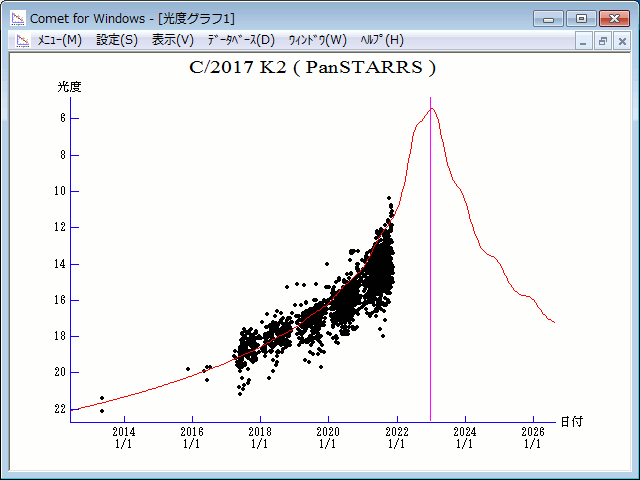The height and width of the screenshot is (480, 640).
Task: Click the 2018 1/1 date axis label
Action: pyautogui.click(x=260, y=437)
